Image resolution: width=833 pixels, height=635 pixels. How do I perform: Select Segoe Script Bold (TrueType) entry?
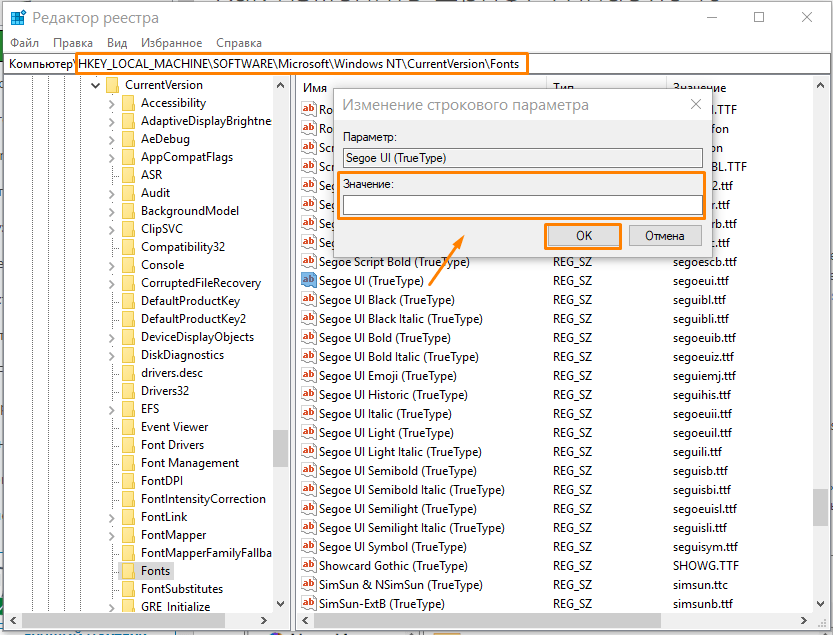394,262
